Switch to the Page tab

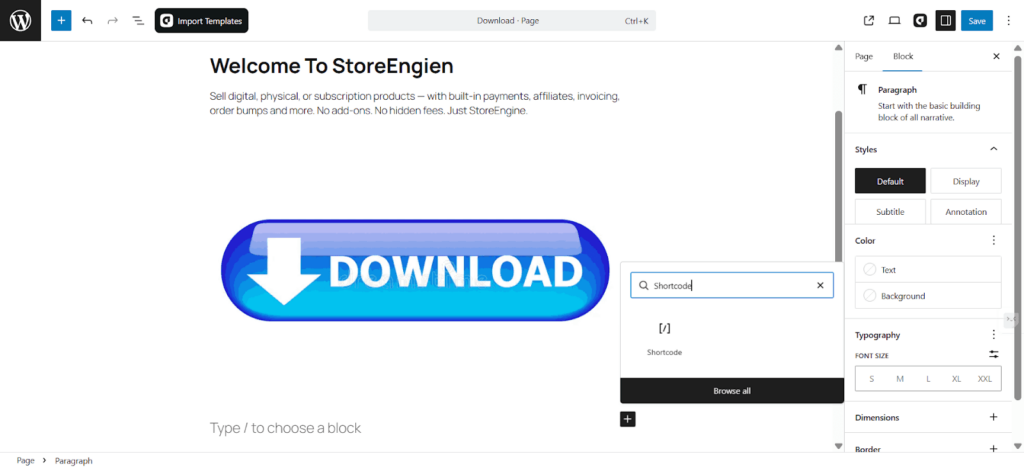pyautogui.click(x=864, y=56)
